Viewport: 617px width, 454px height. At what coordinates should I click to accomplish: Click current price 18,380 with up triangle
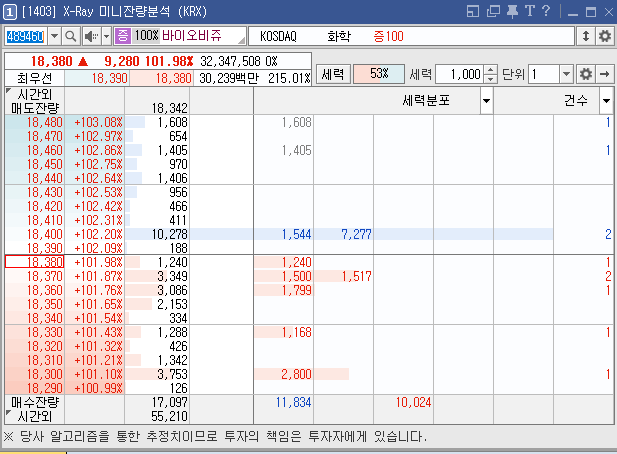(59, 61)
